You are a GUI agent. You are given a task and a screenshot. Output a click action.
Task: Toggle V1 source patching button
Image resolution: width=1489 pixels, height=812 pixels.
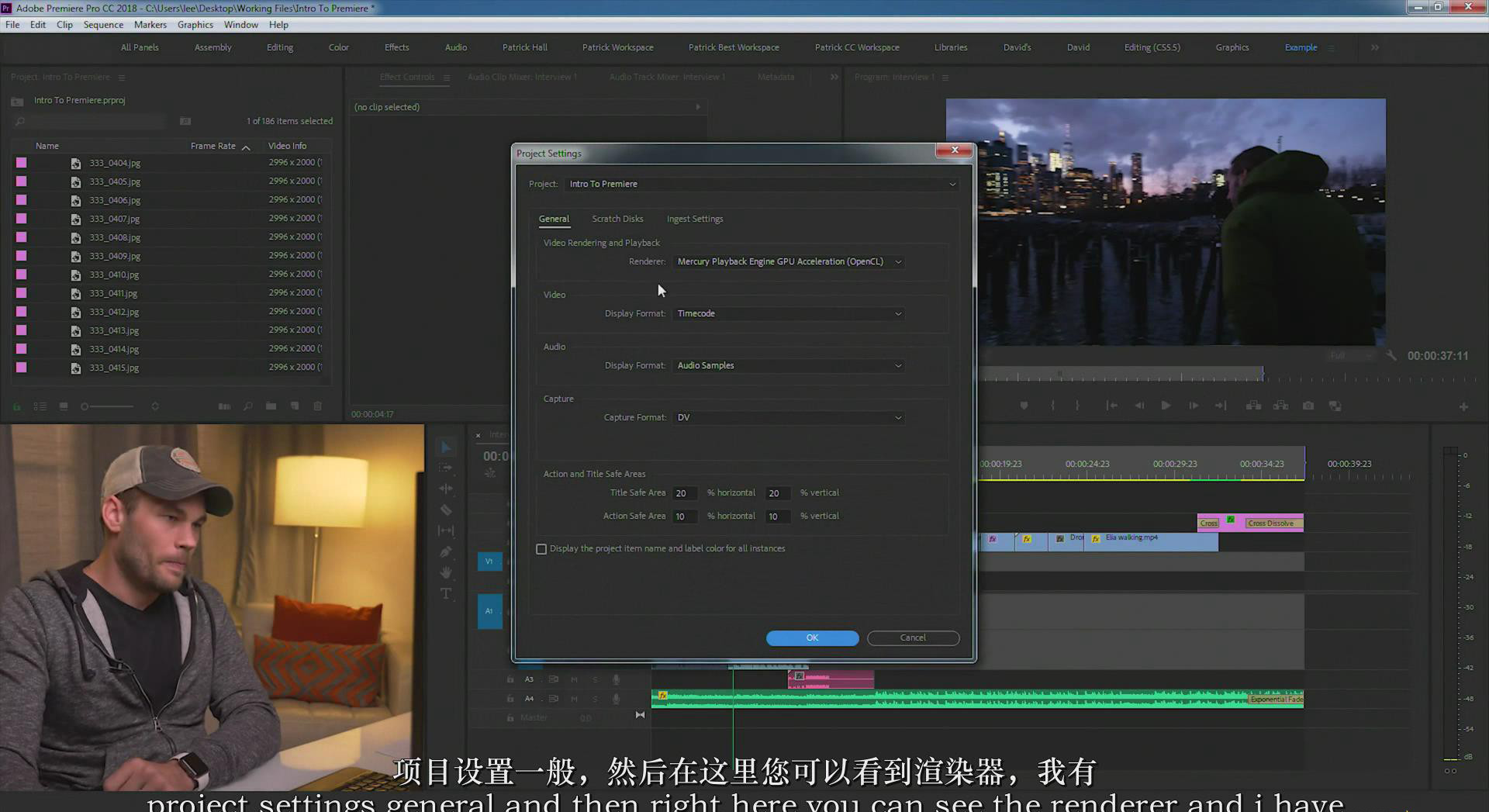[x=489, y=561]
